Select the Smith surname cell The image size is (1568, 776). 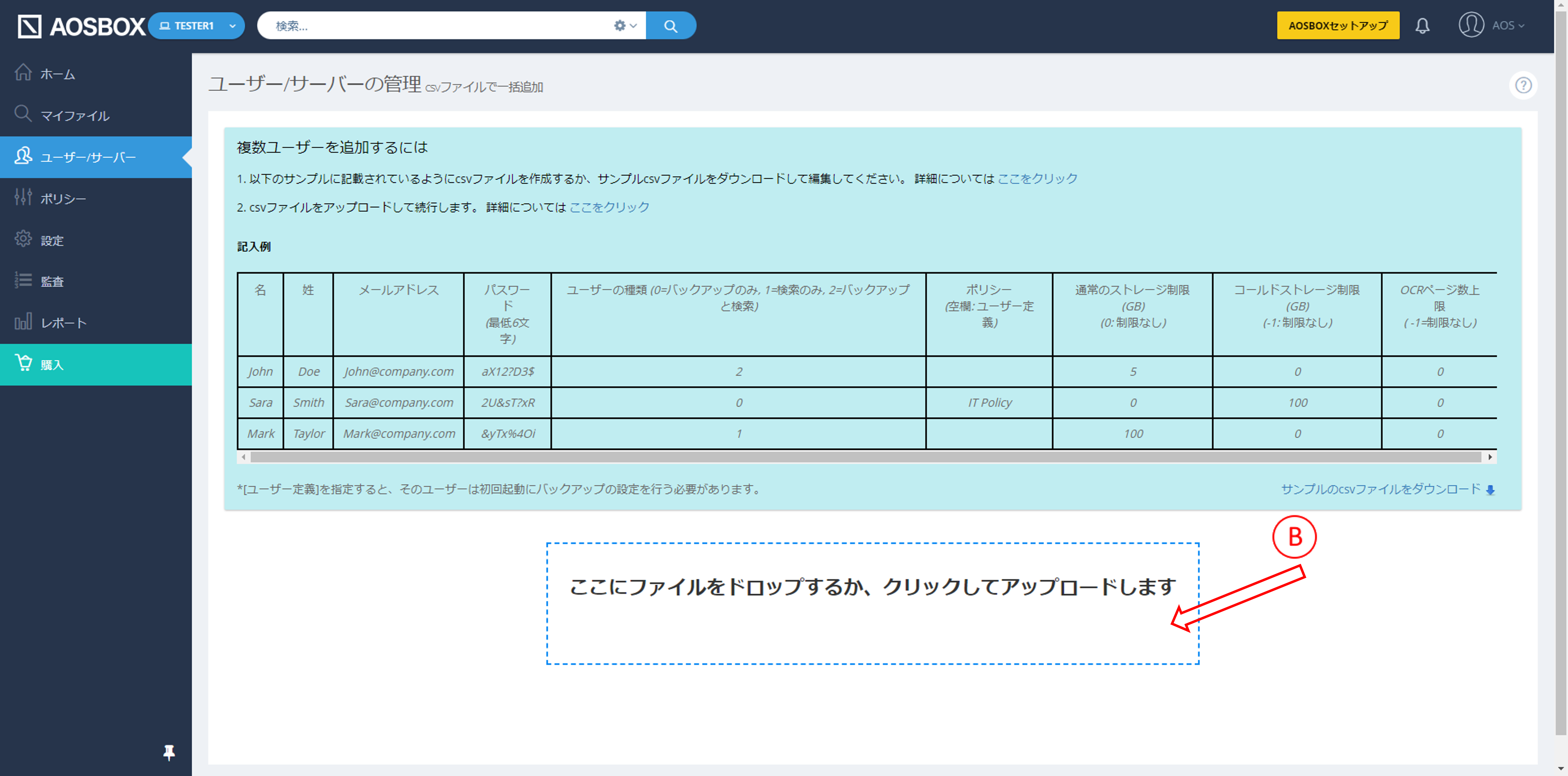[x=309, y=403]
